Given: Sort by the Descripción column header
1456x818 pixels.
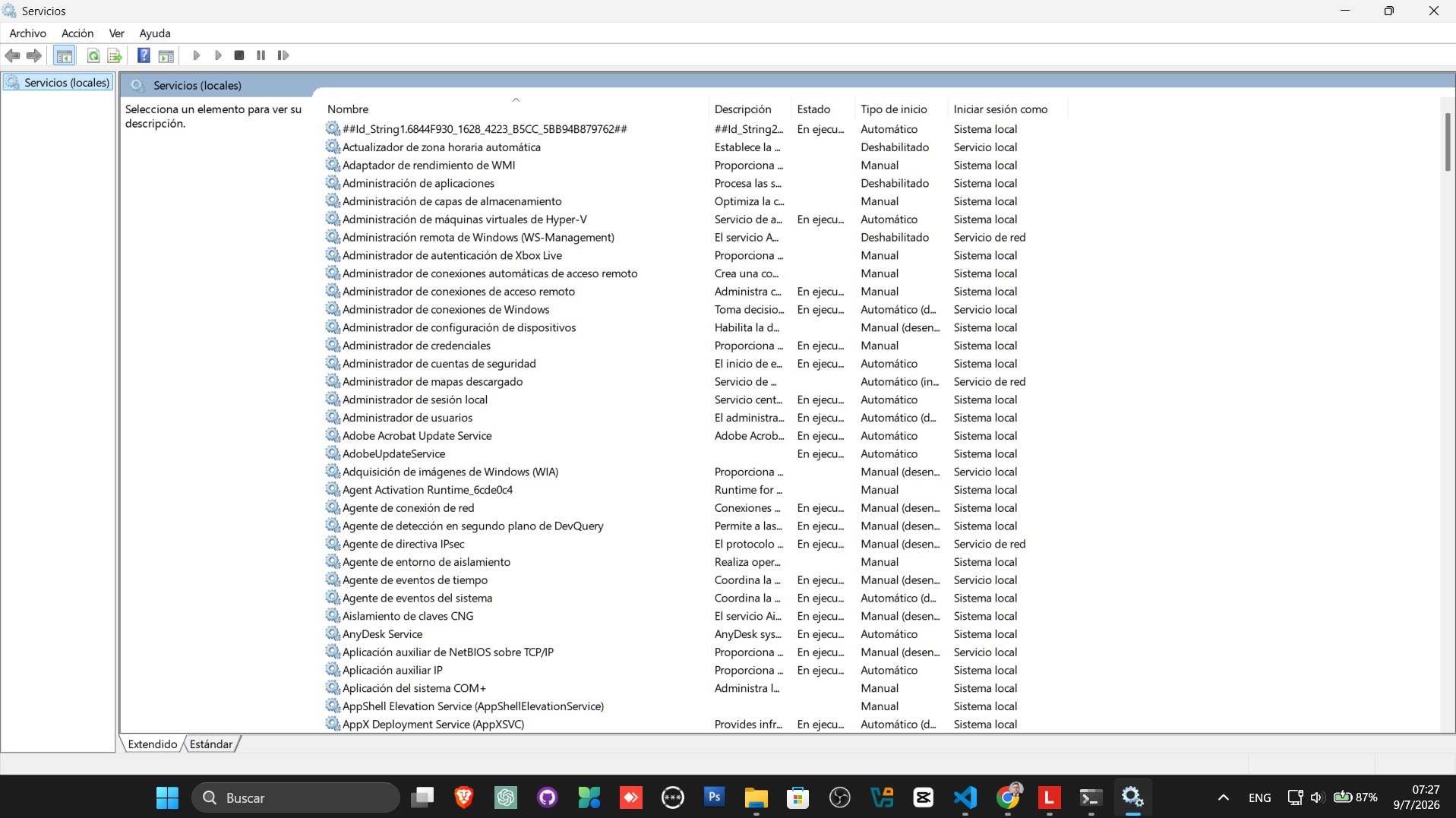Looking at the screenshot, I should [x=750, y=109].
